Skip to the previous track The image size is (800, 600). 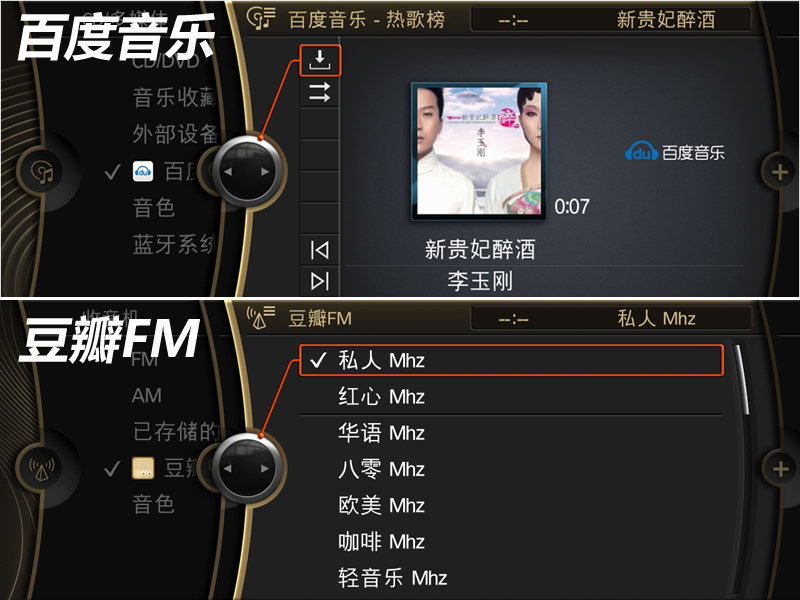pos(319,250)
